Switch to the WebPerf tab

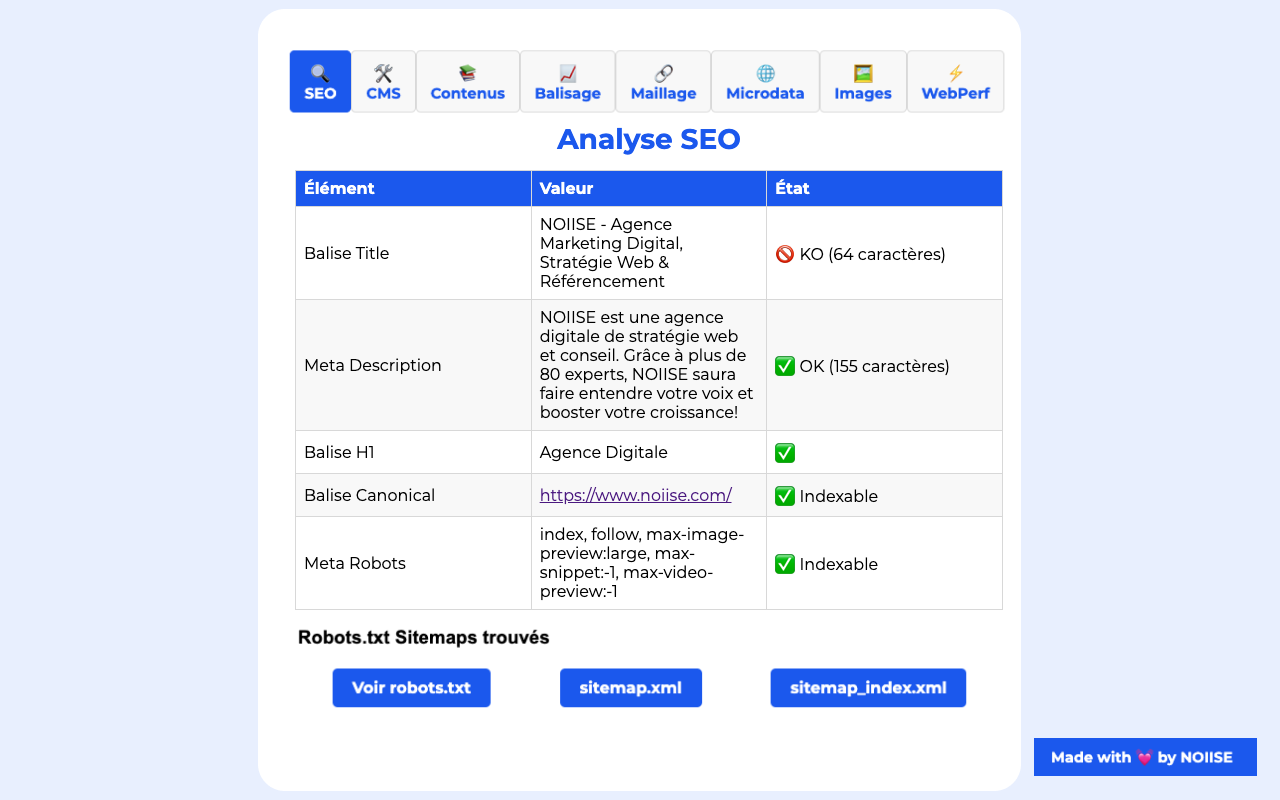click(x=955, y=82)
